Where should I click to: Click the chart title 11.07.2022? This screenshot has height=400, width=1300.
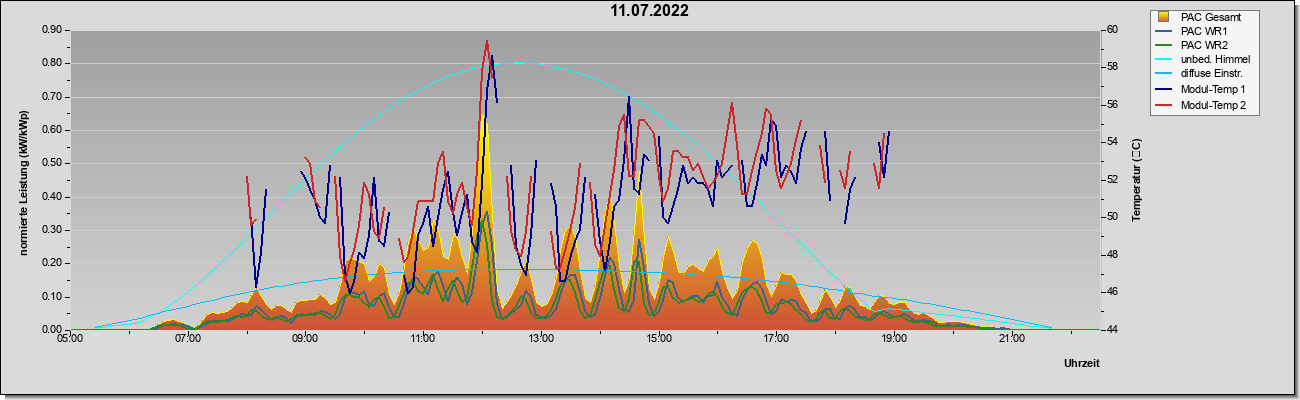coord(650,12)
